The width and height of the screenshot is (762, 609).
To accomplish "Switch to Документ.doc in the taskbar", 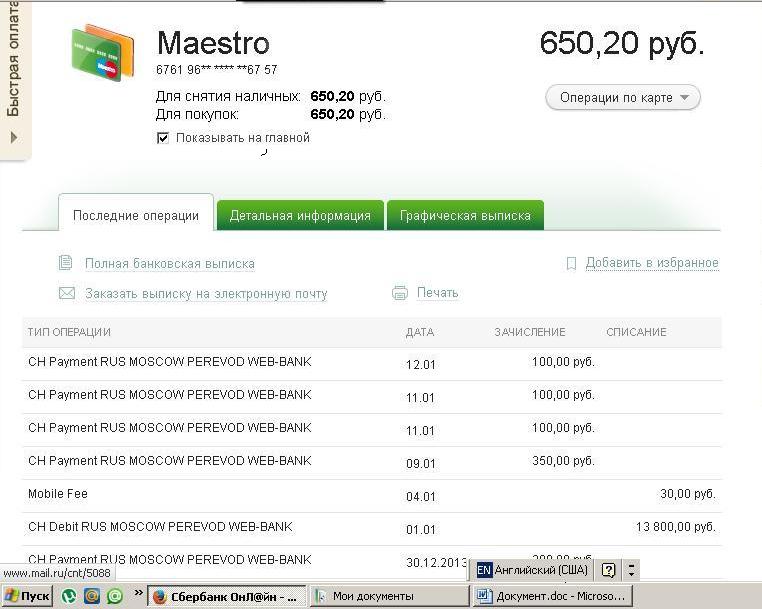I will pos(550,596).
